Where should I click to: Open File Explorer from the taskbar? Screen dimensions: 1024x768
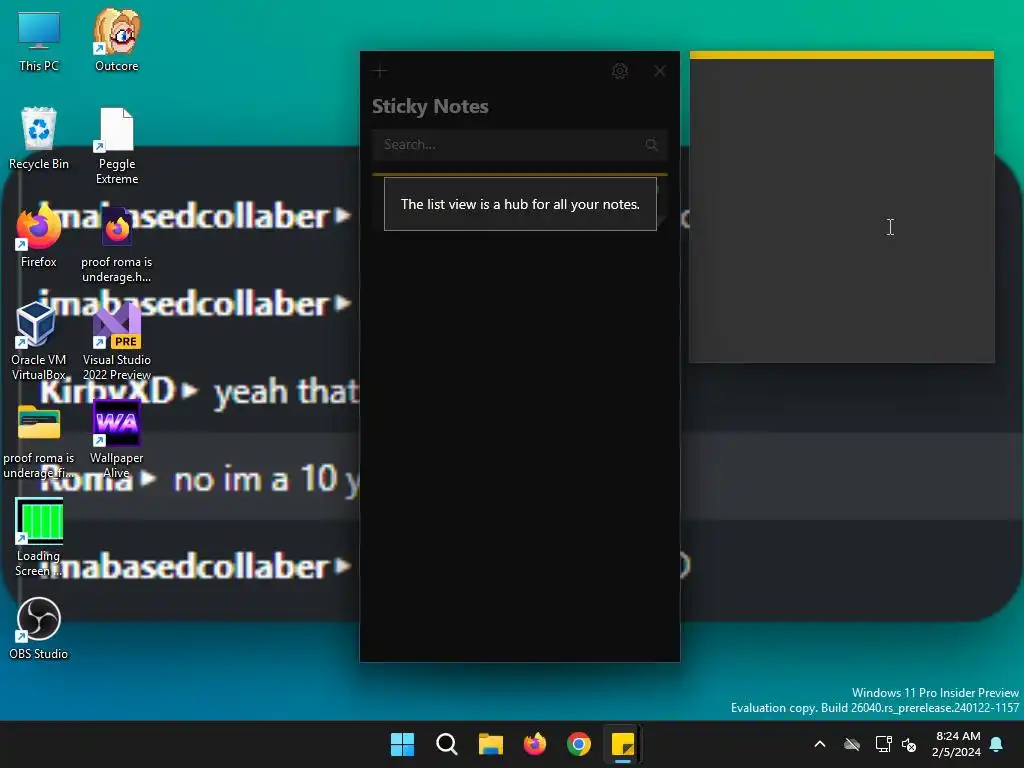click(x=490, y=744)
